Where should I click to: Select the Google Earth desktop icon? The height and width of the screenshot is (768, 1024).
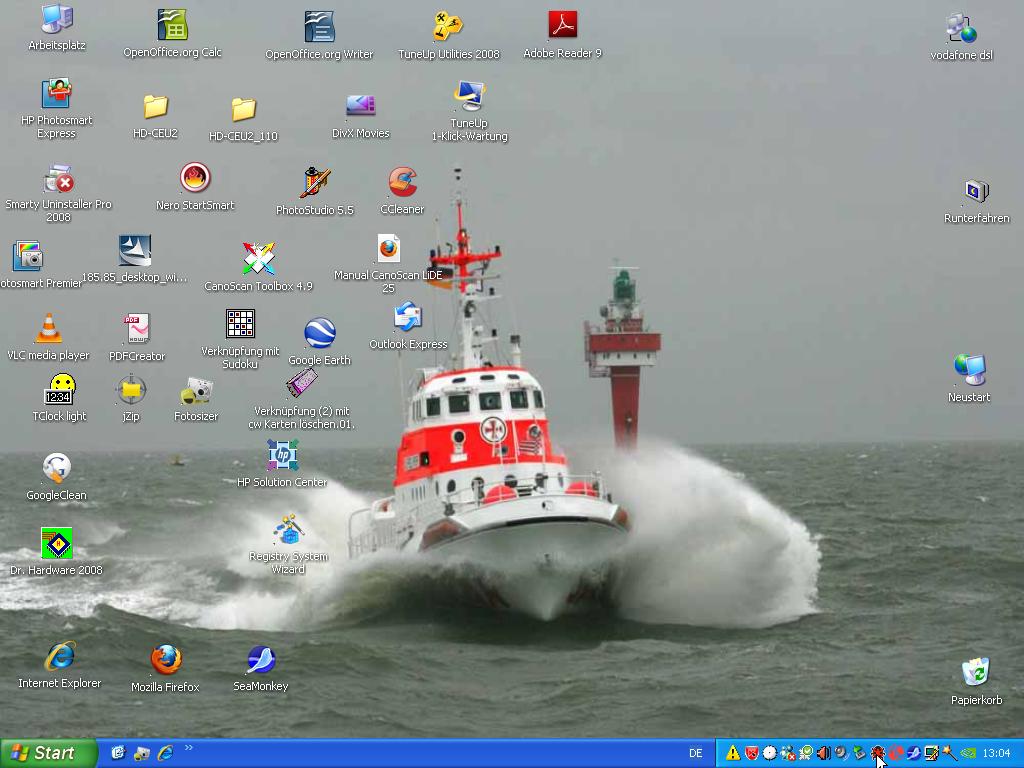(319, 334)
